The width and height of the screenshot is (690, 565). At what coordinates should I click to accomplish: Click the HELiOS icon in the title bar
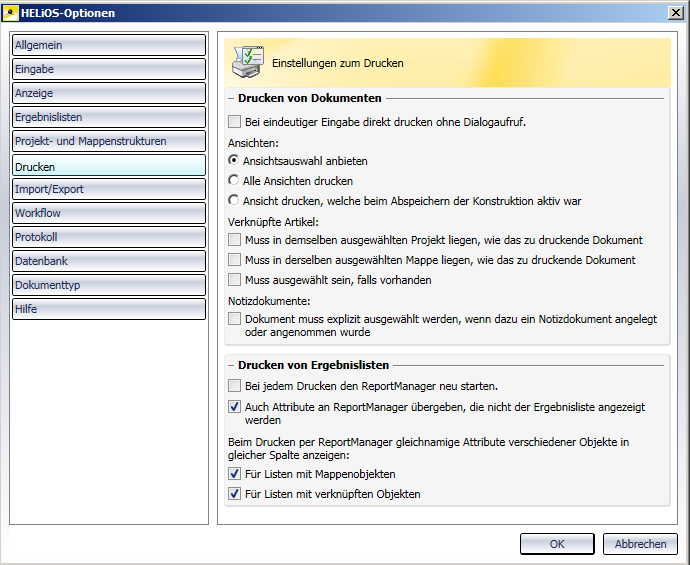coord(11,13)
